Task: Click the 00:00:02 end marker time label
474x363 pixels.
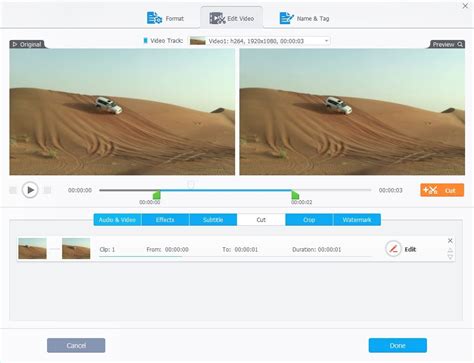Action: [x=301, y=202]
